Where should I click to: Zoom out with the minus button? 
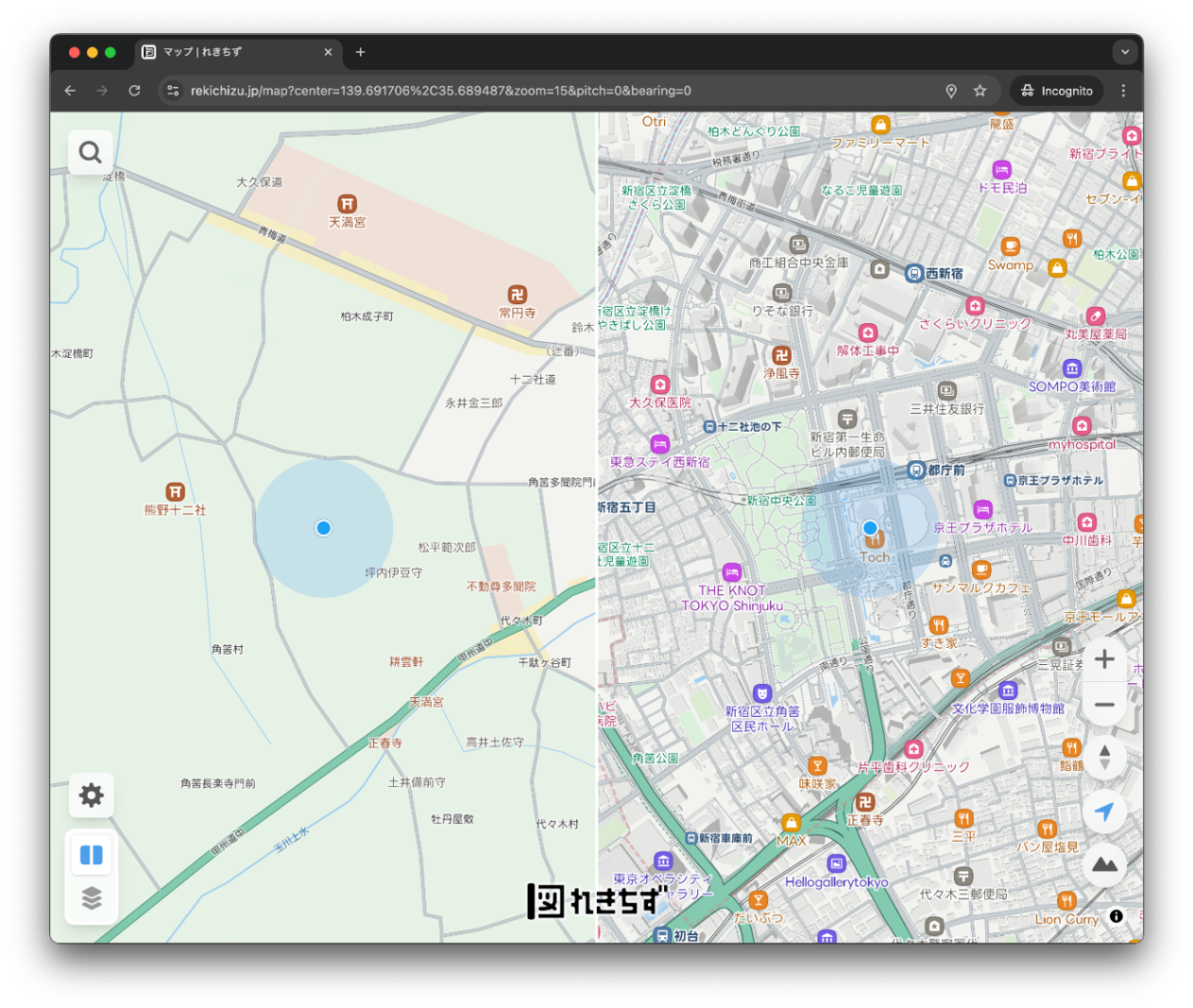coord(1104,705)
